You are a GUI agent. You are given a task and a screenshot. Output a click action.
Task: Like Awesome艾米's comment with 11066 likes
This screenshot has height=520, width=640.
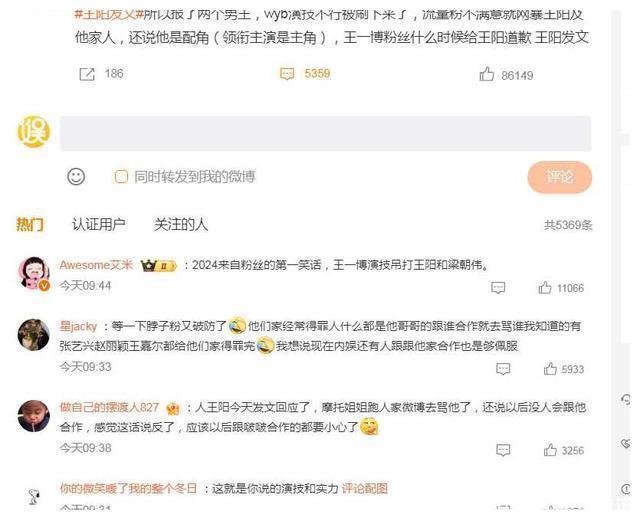click(x=545, y=288)
